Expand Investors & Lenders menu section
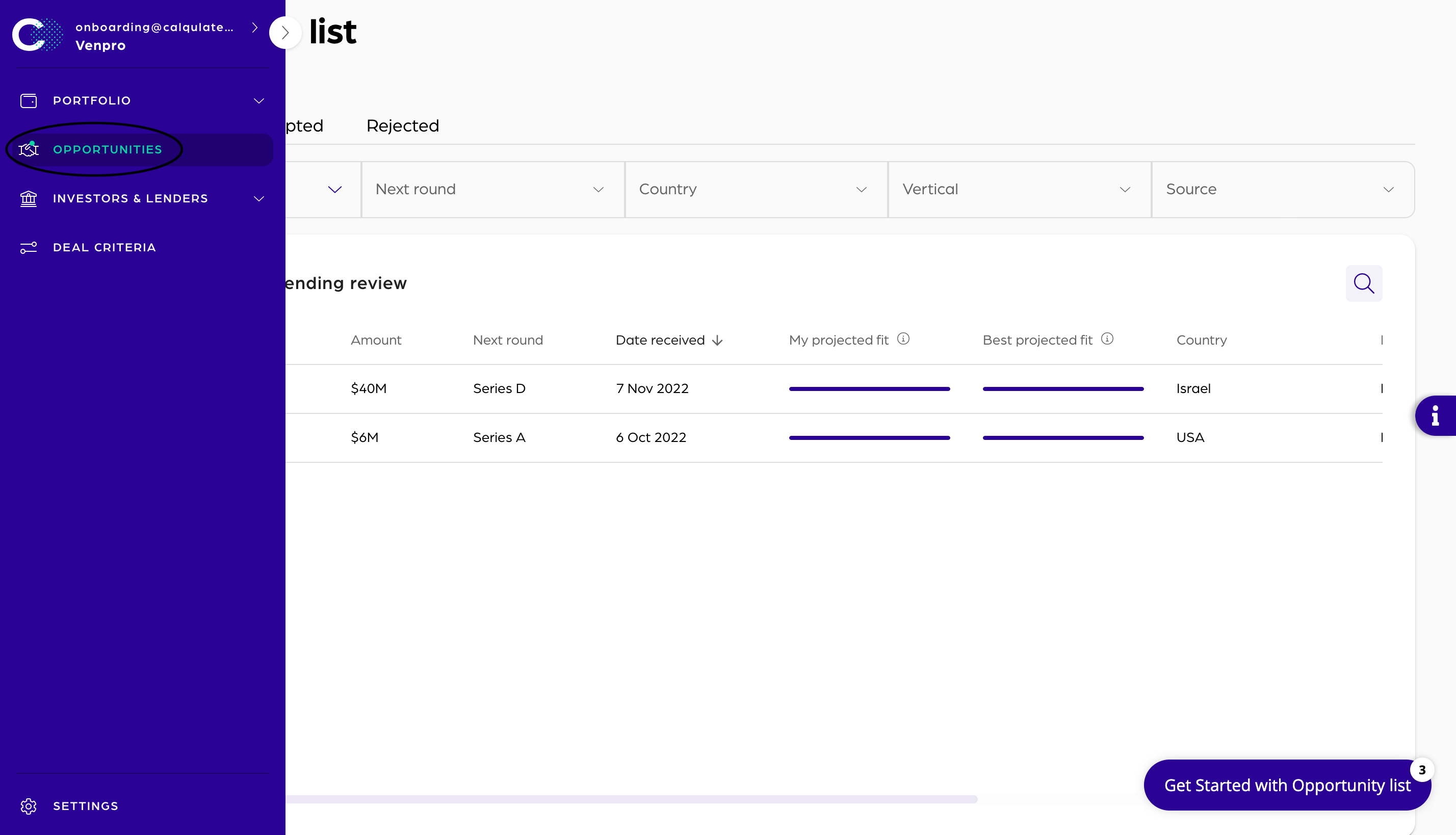 pos(258,198)
